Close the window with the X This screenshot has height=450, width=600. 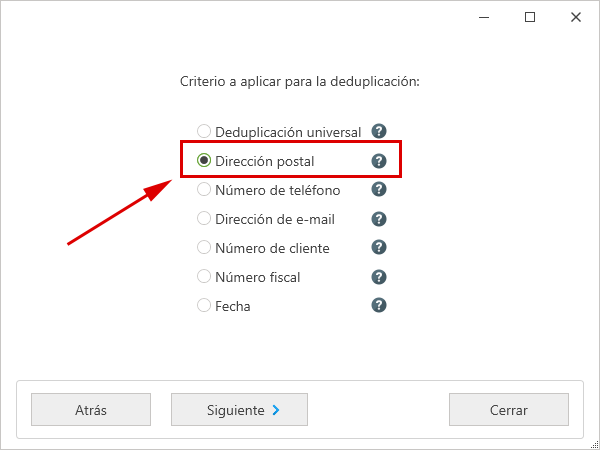point(576,17)
